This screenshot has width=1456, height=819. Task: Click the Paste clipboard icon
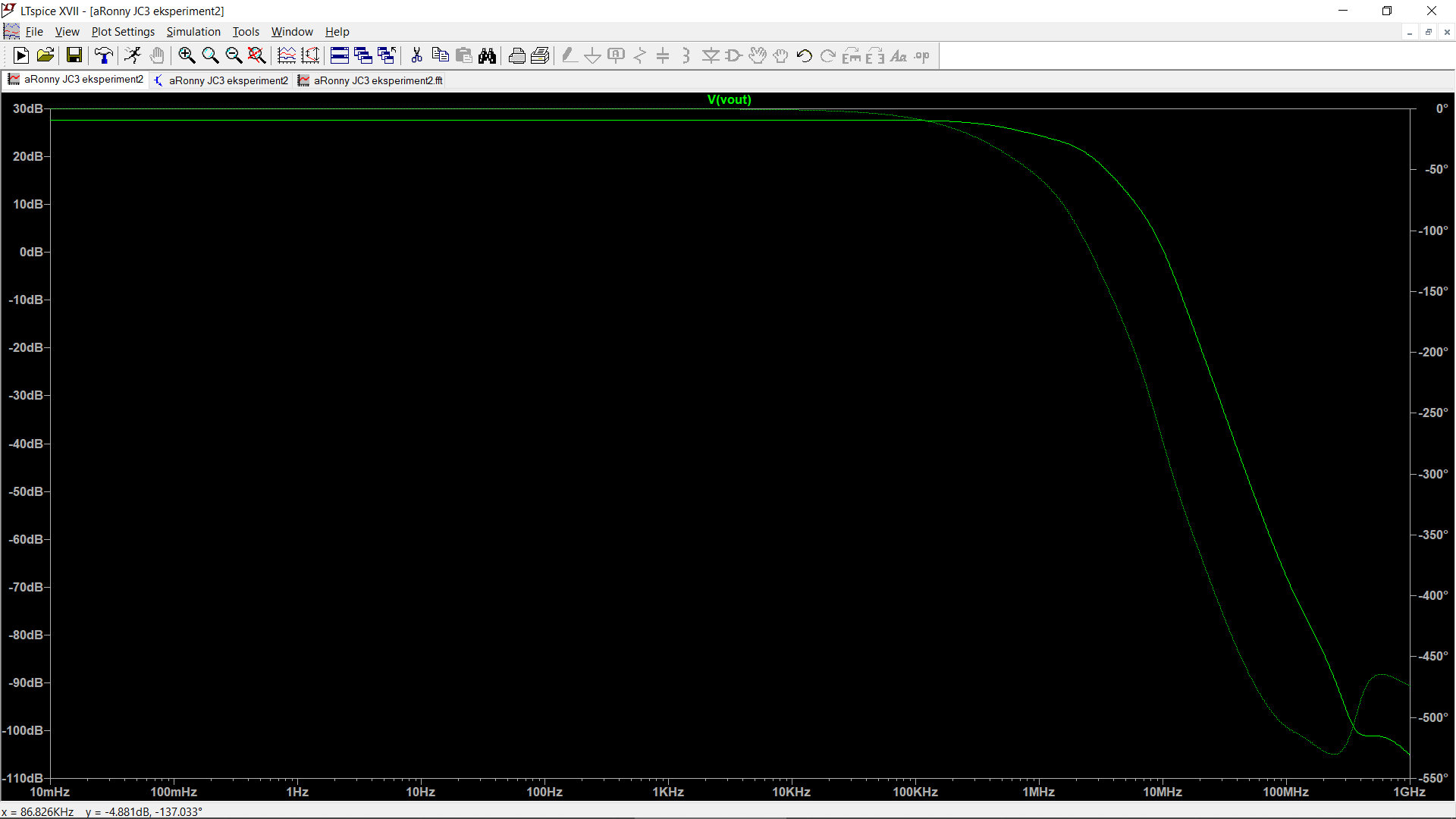[x=463, y=55]
